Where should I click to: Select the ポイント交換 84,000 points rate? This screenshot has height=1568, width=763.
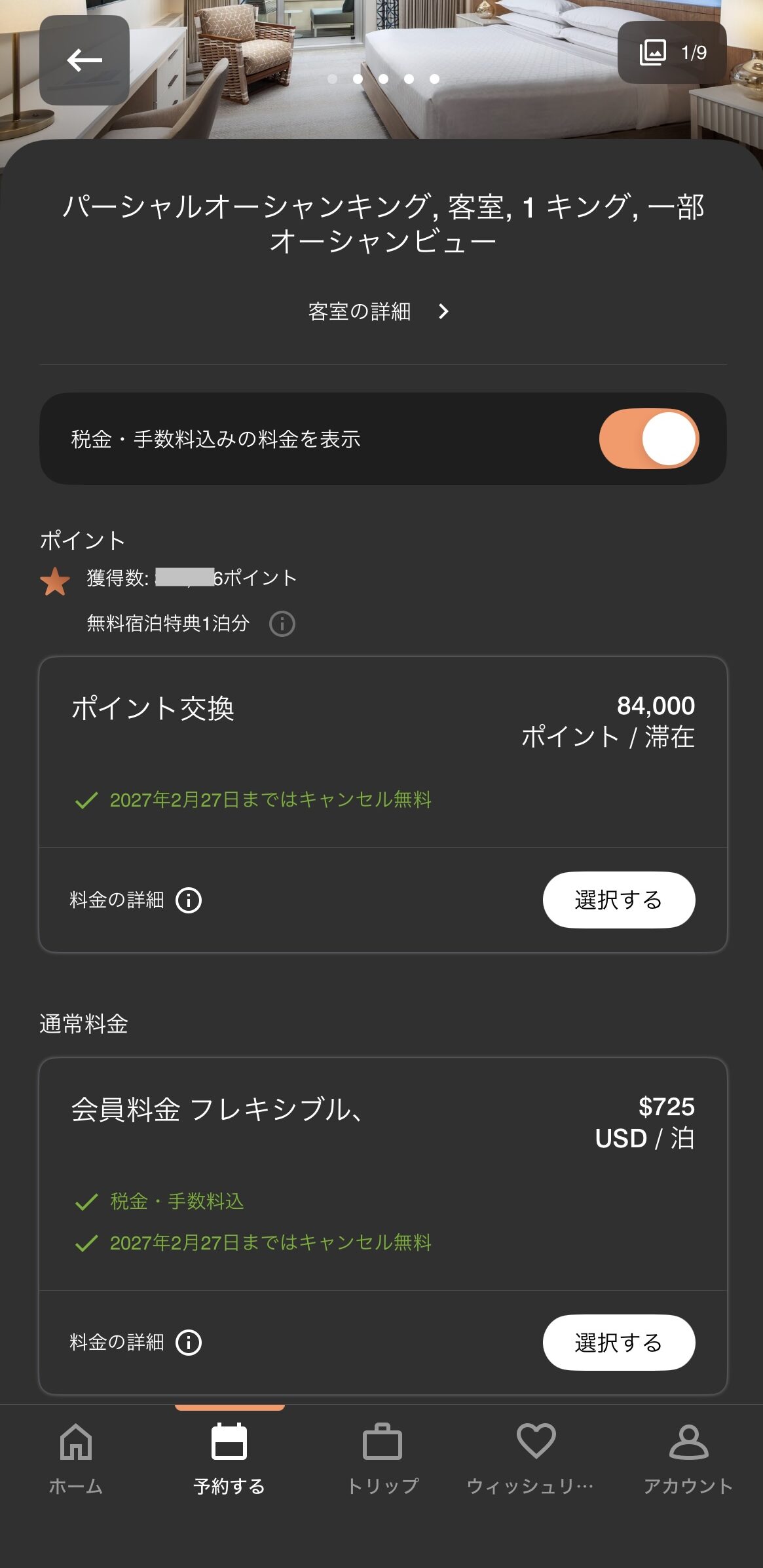tap(618, 900)
